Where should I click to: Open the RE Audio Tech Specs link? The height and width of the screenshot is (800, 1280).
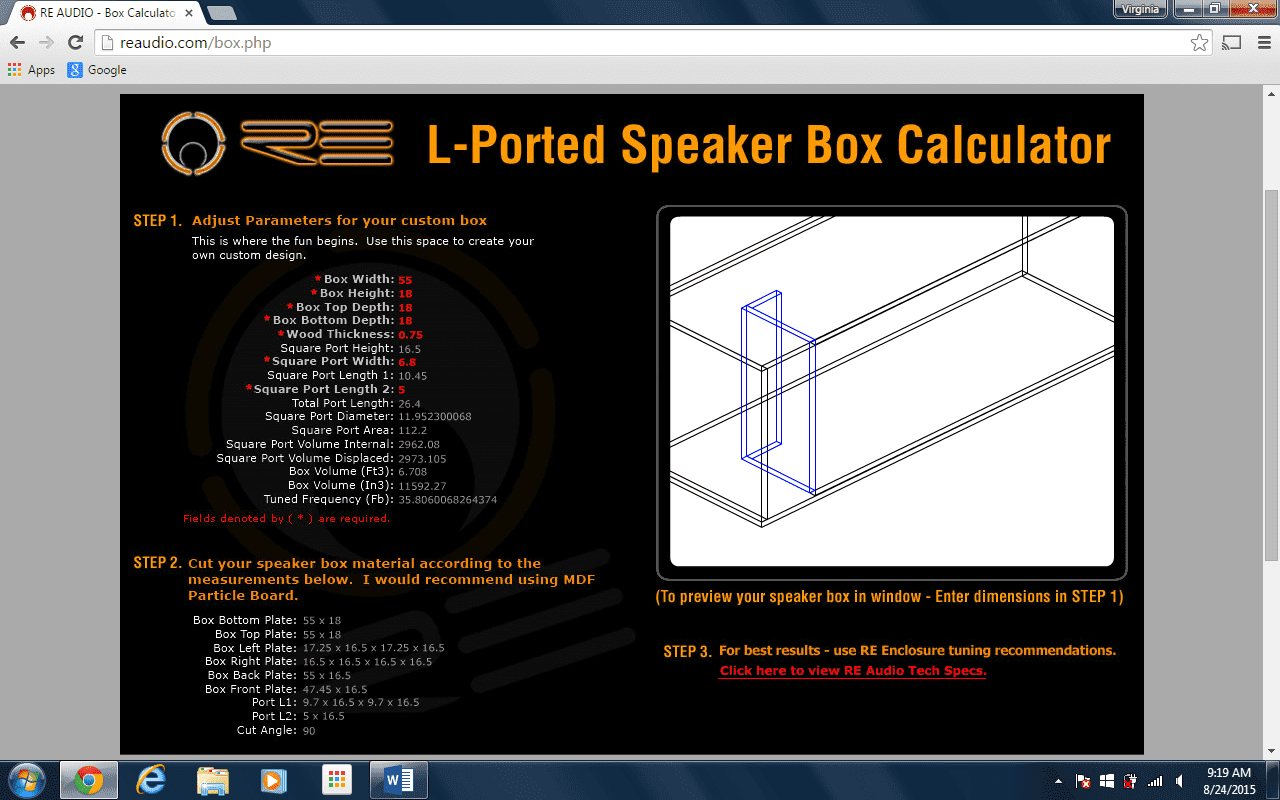(853, 671)
